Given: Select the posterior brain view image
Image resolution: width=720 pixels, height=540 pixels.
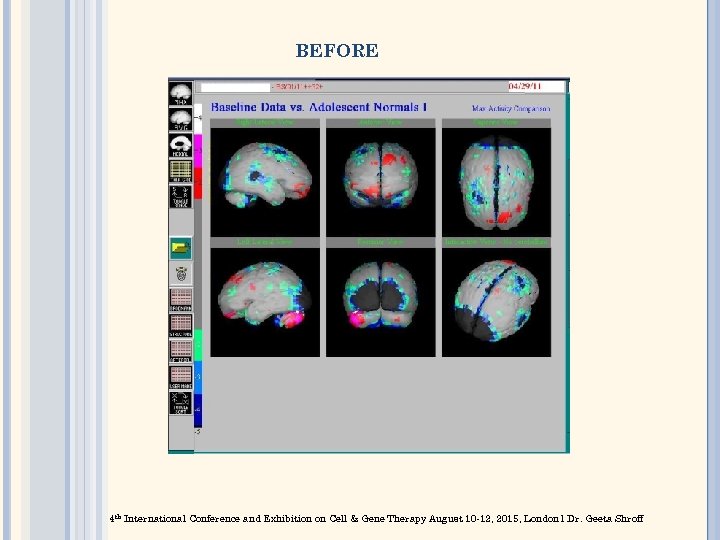Looking at the screenshot, I should click(381, 302).
